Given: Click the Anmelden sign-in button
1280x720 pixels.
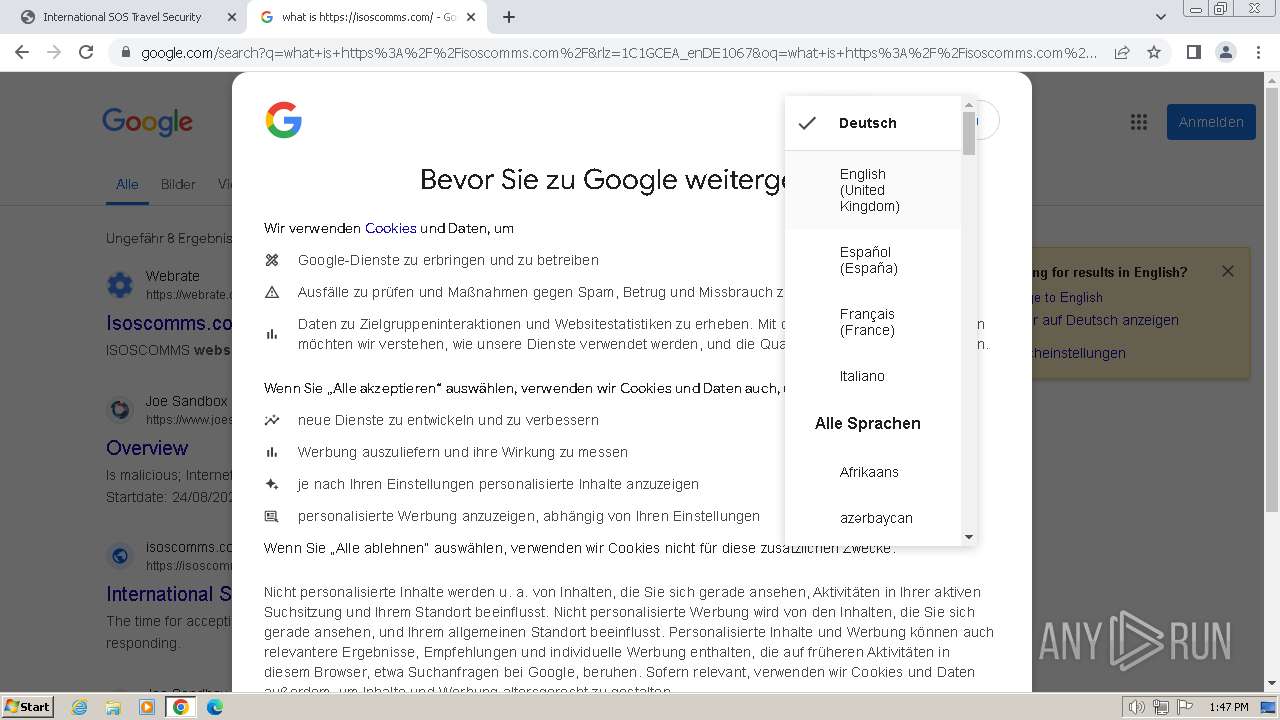Looking at the screenshot, I should tap(1211, 122).
